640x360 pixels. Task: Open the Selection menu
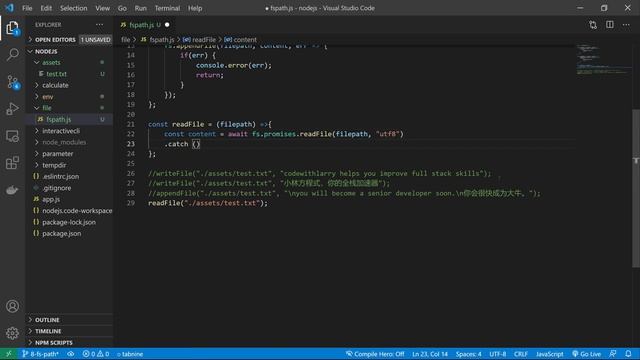tap(73, 8)
